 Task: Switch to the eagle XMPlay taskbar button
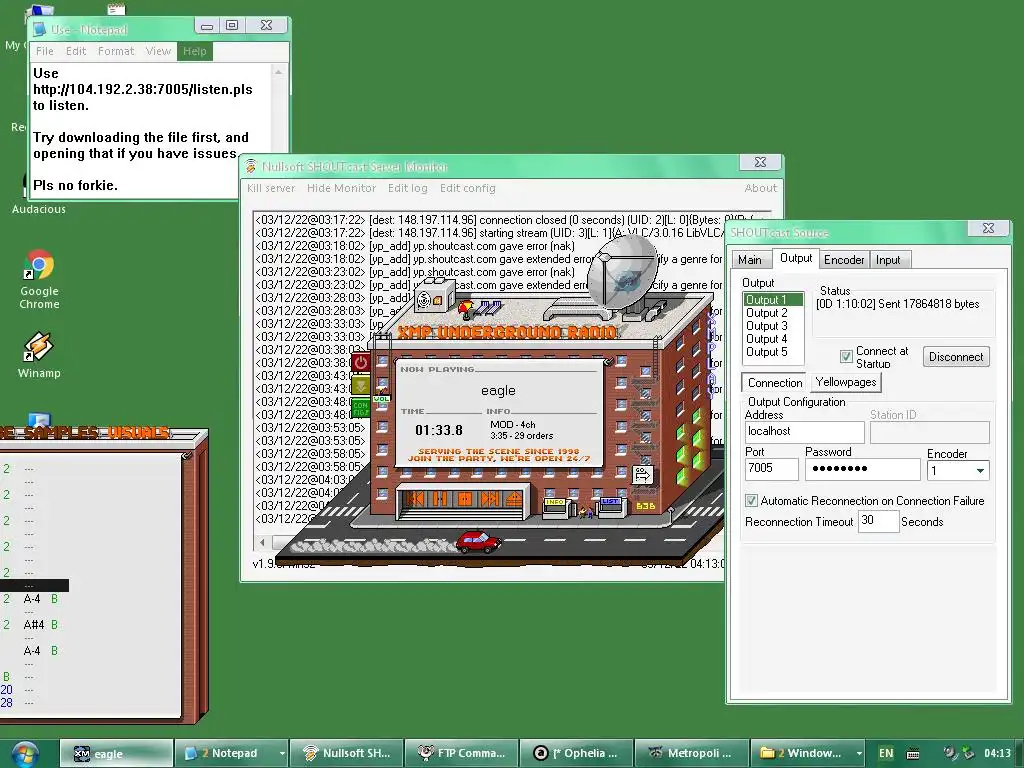tap(116, 753)
